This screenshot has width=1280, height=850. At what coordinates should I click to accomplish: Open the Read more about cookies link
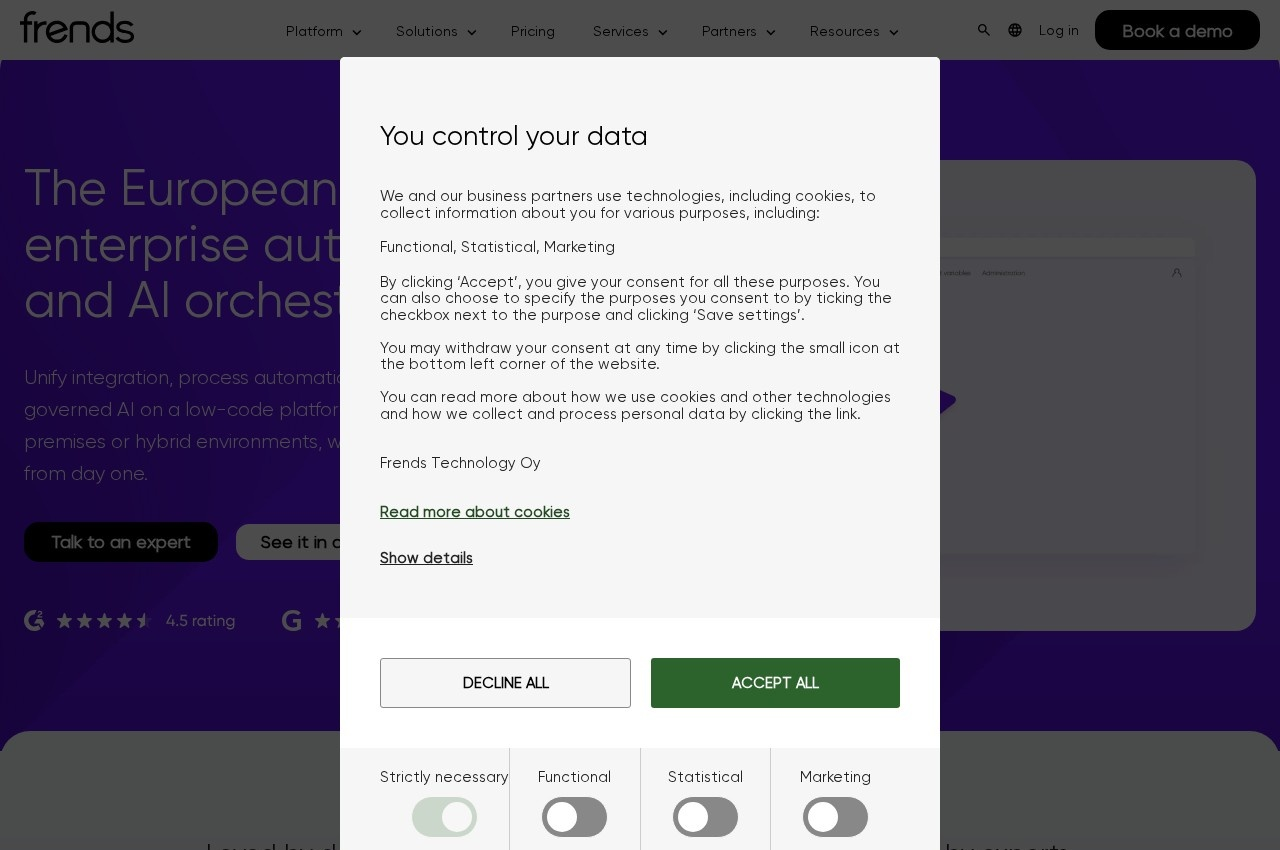tap(475, 512)
